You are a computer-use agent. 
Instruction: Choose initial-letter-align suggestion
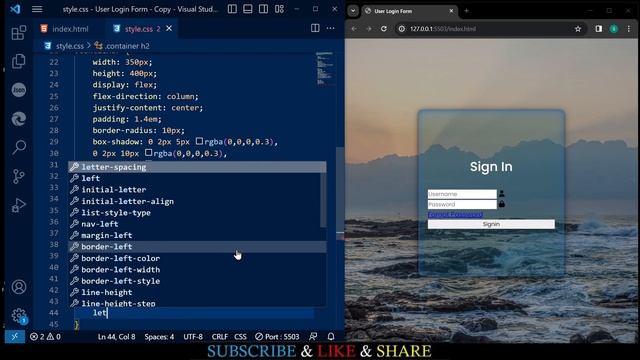[x=194, y=201]
